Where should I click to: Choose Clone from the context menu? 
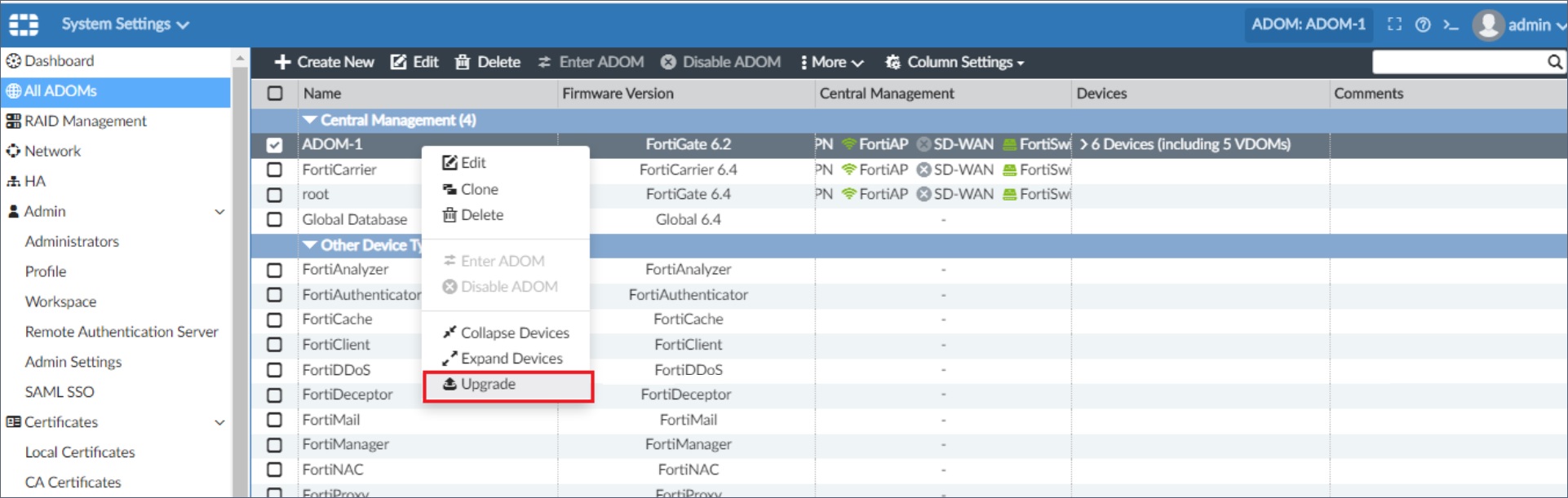point(507,189)
